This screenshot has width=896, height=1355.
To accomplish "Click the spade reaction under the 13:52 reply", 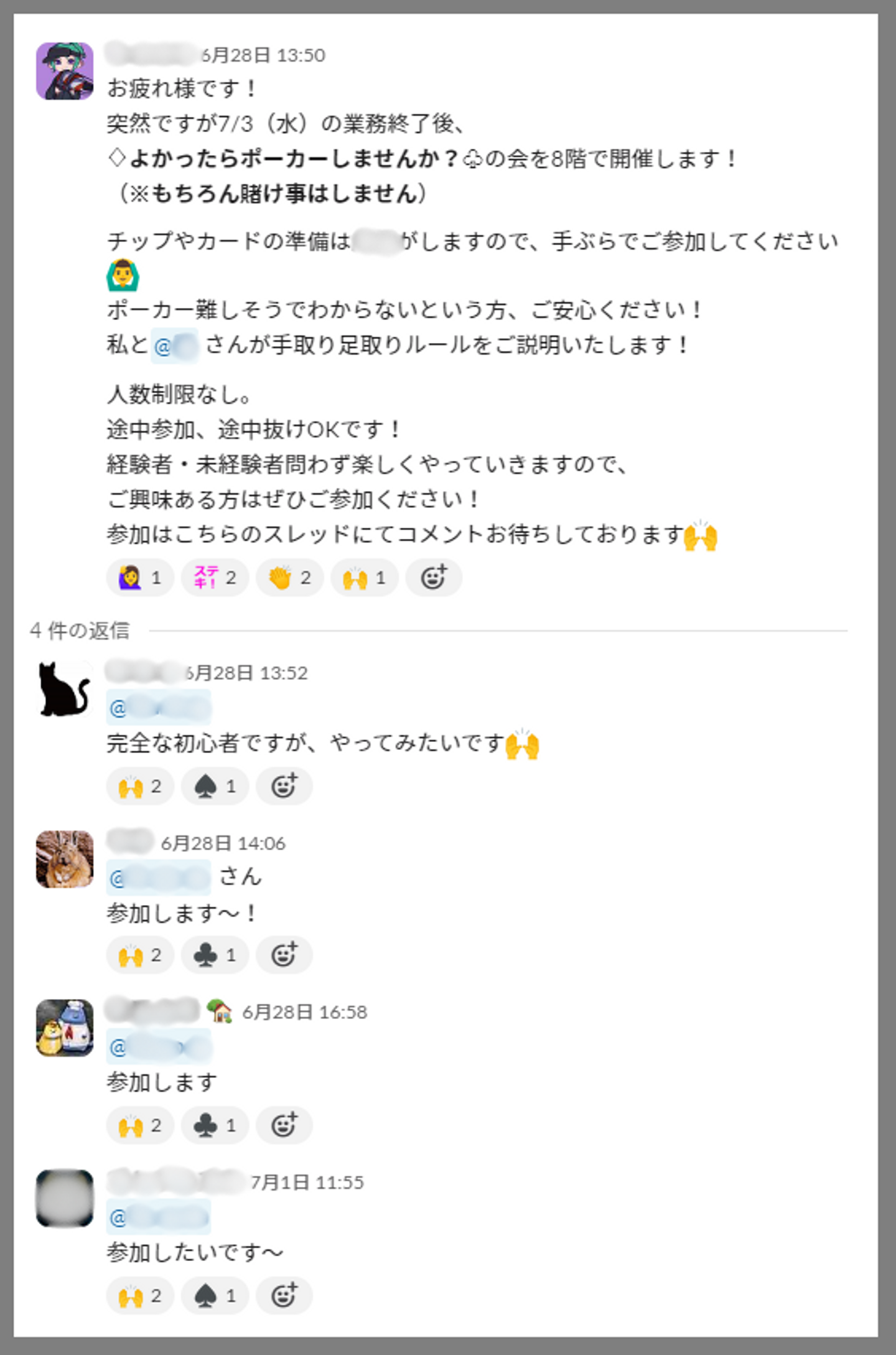I will 215,786.
